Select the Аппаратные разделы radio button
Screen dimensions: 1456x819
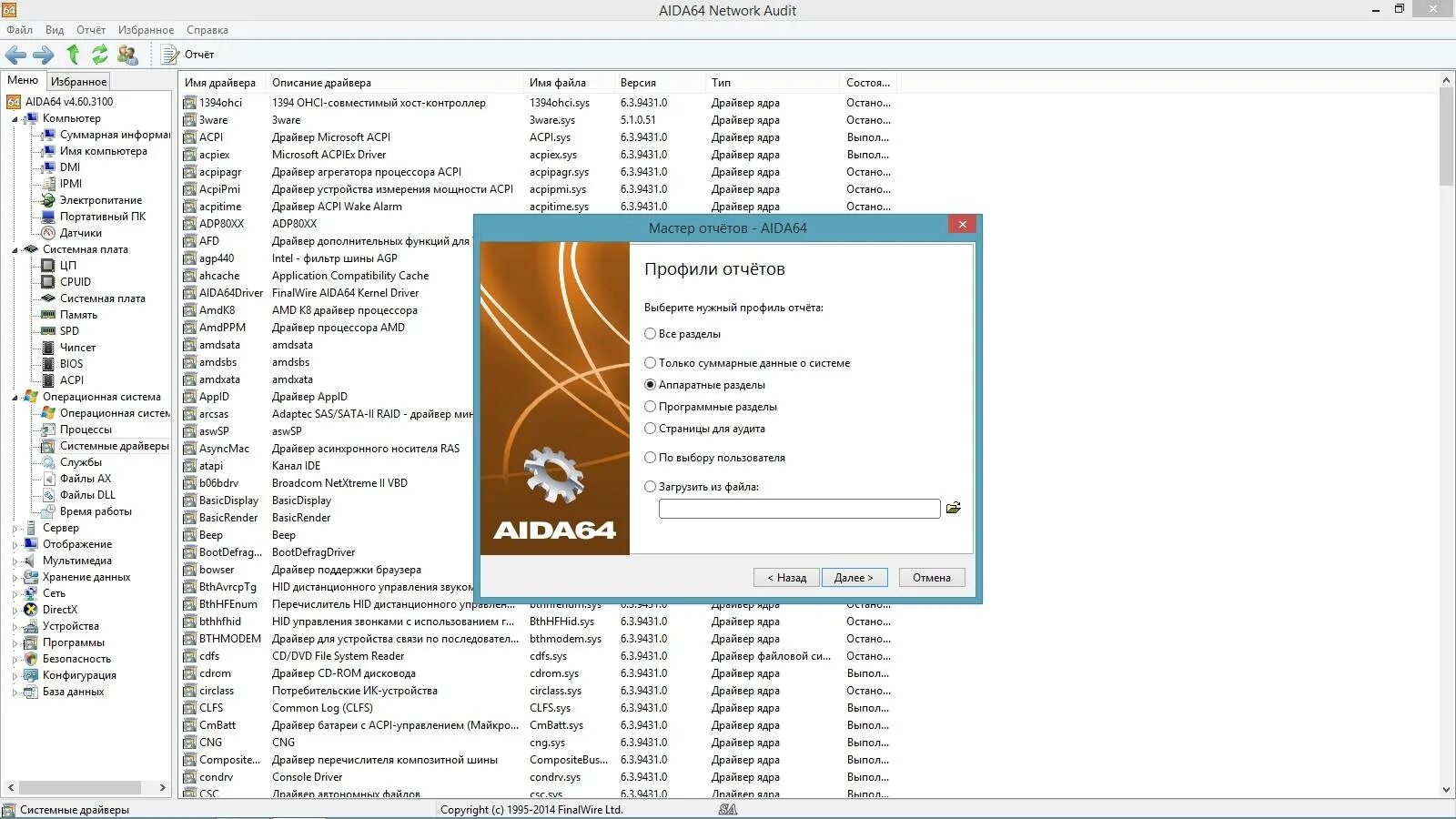pos(650,385)
